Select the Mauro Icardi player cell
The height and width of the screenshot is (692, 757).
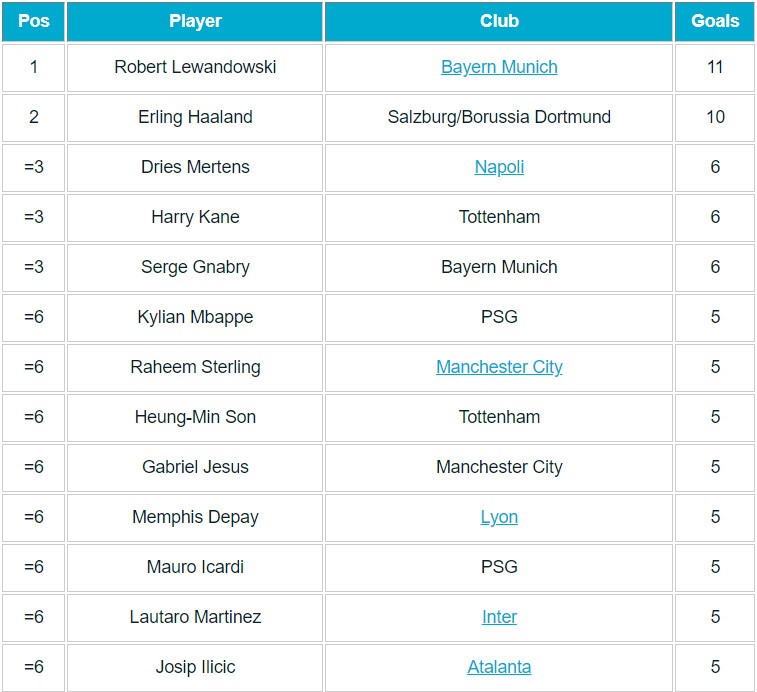195,567
